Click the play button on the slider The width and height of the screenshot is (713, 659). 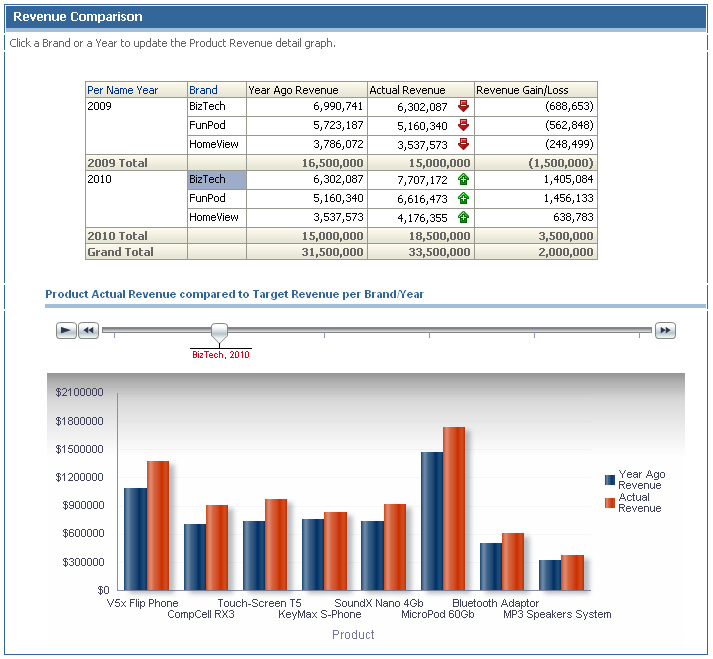pos(66,330)
